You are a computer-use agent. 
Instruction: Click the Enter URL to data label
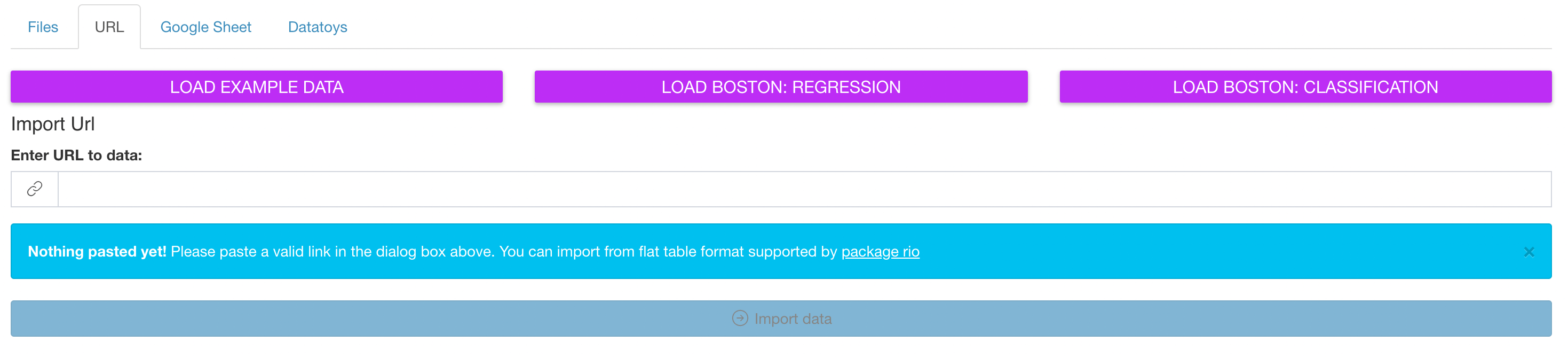pos(77,156)
